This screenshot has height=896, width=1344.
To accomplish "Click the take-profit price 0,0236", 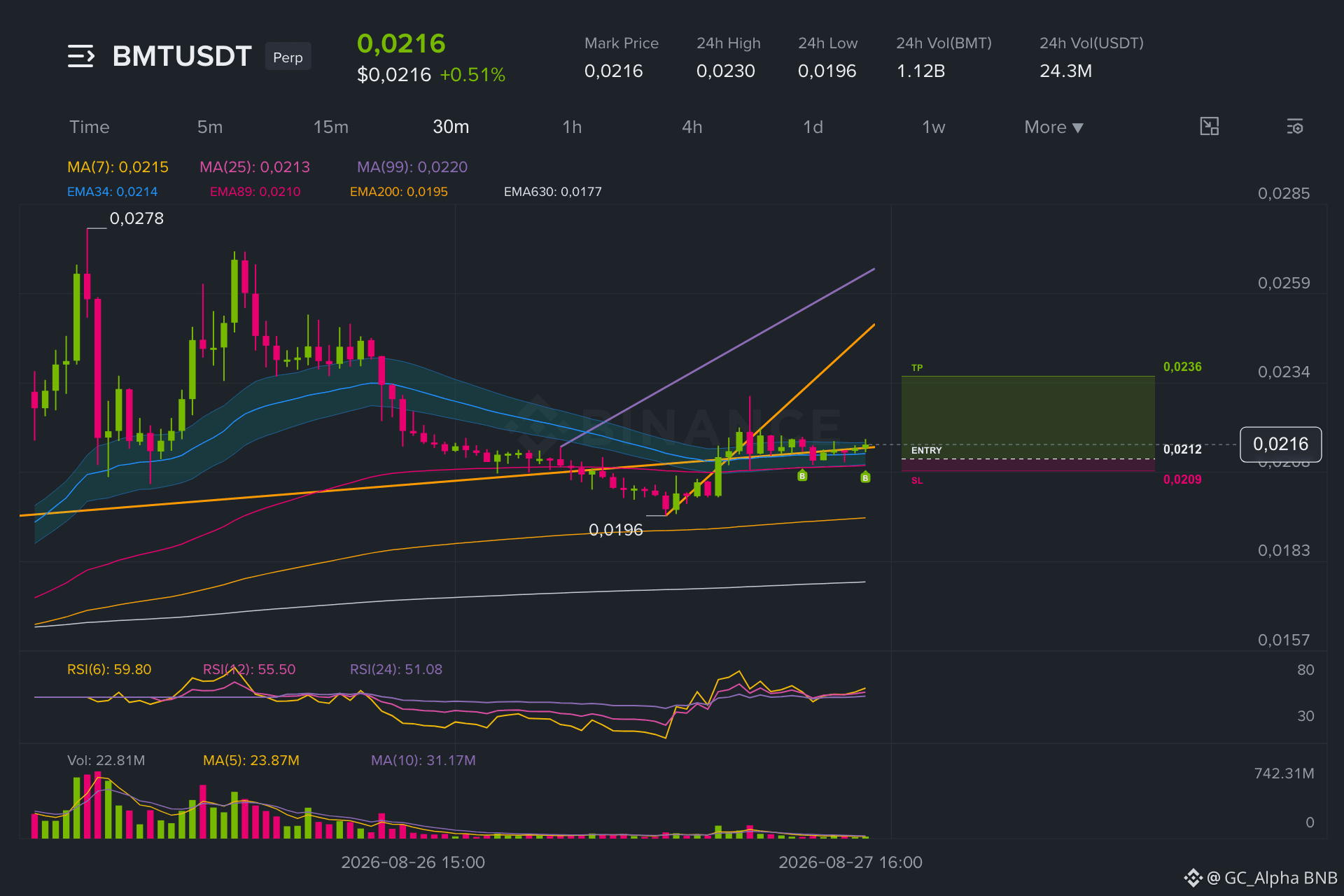I will pos(1182,367).
